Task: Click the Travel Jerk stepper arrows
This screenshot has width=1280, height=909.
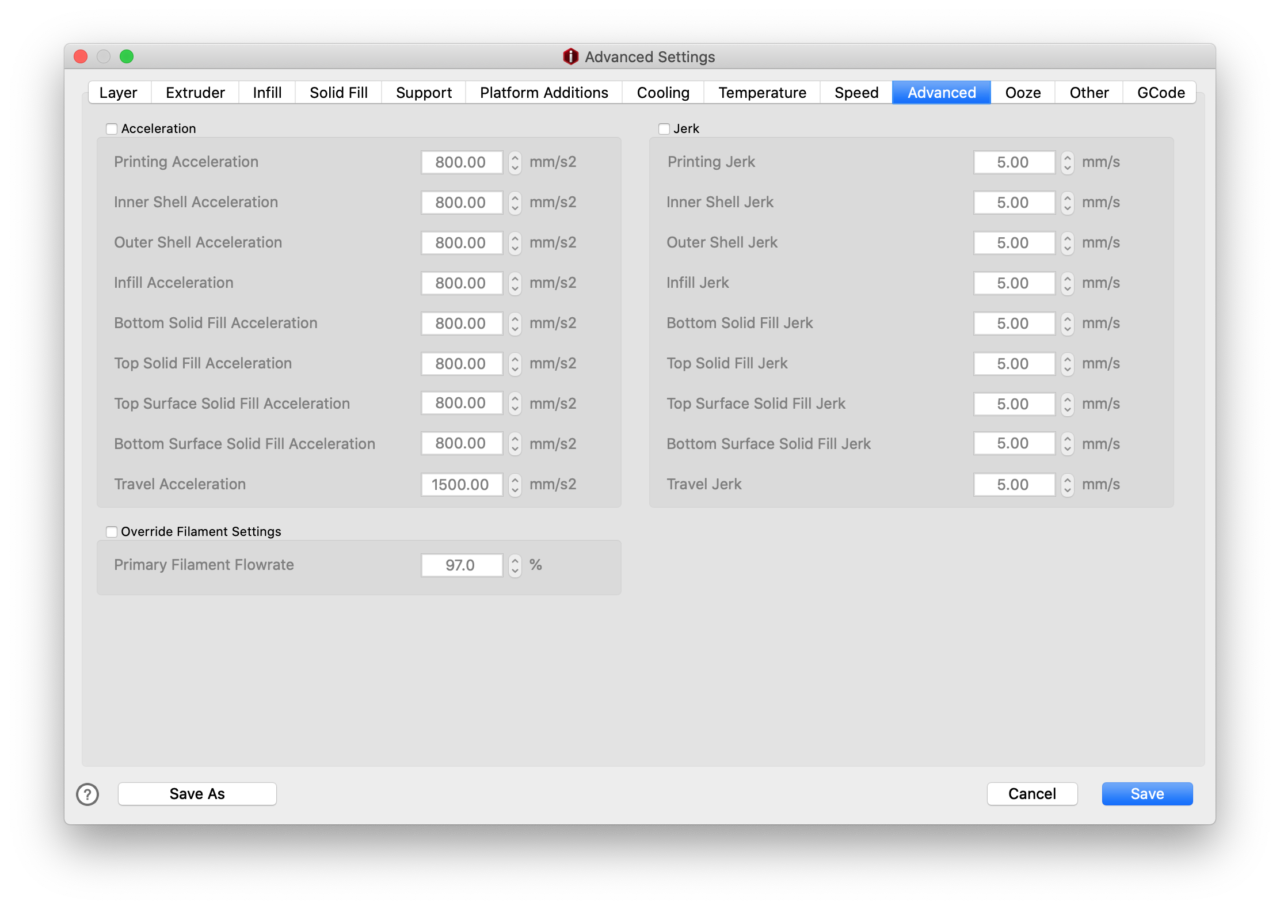Action: click(x=1067, y=485)
